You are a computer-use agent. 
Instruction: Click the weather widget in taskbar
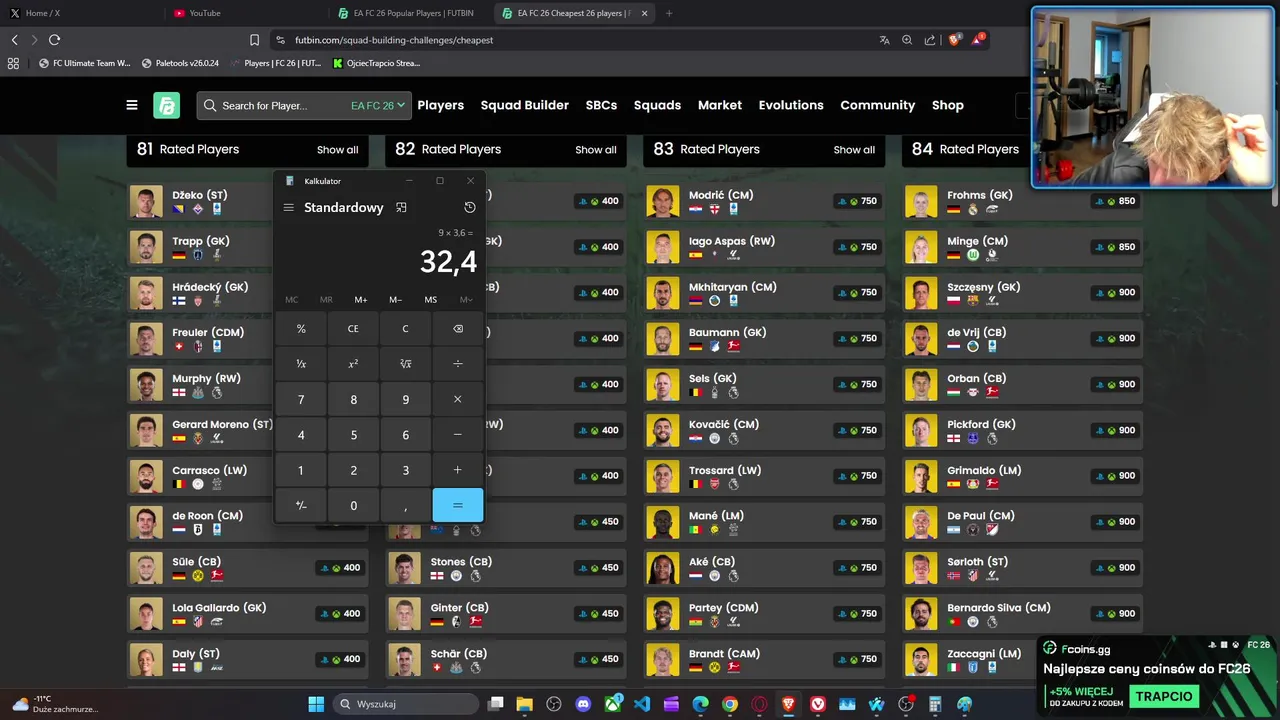55,704
